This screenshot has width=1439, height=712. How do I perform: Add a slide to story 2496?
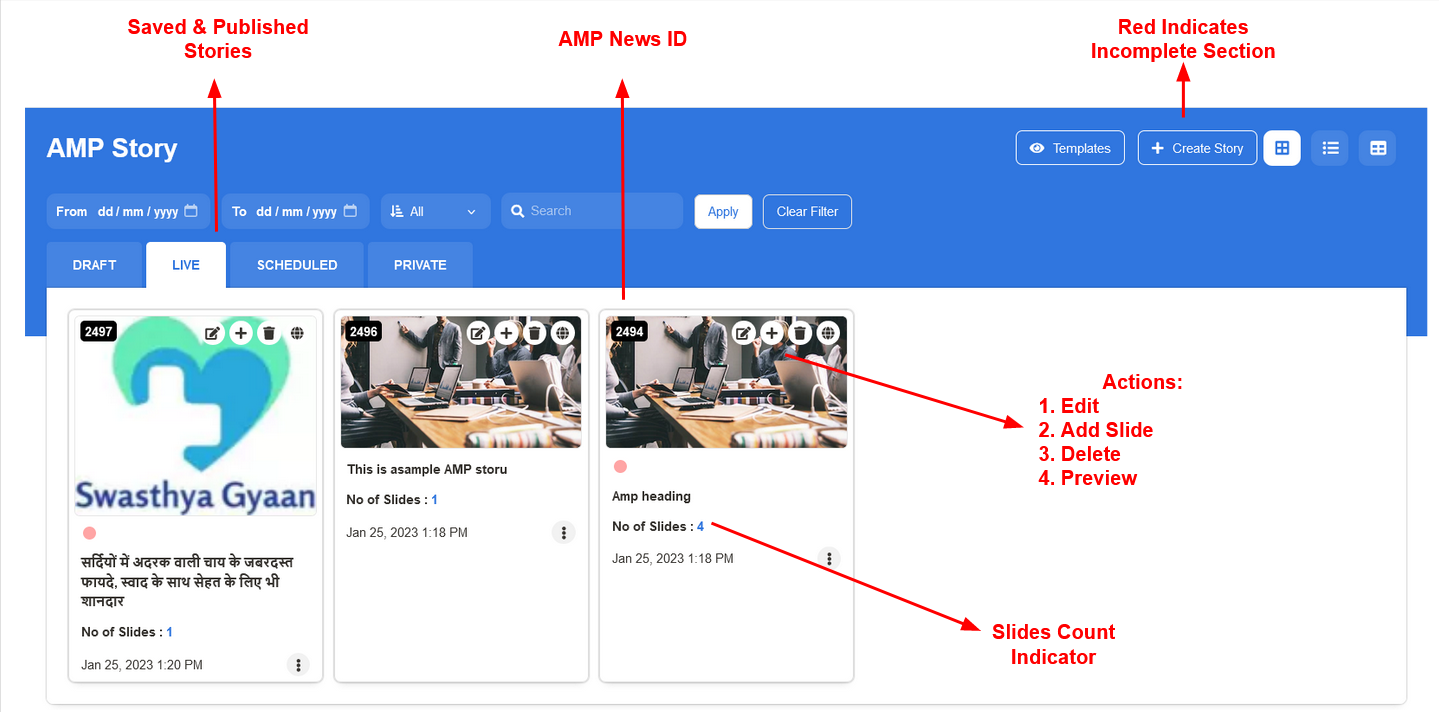[x=507, y=333]
